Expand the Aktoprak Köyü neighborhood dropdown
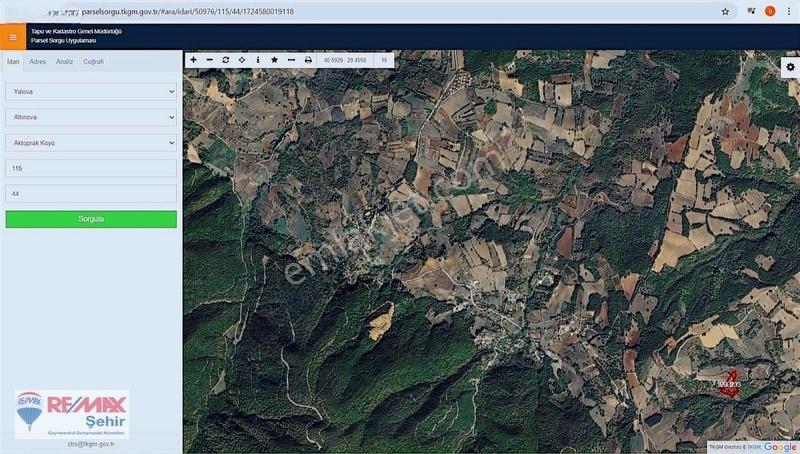The width and height of the screenshot is (800, 454). [x=91, y=143]
